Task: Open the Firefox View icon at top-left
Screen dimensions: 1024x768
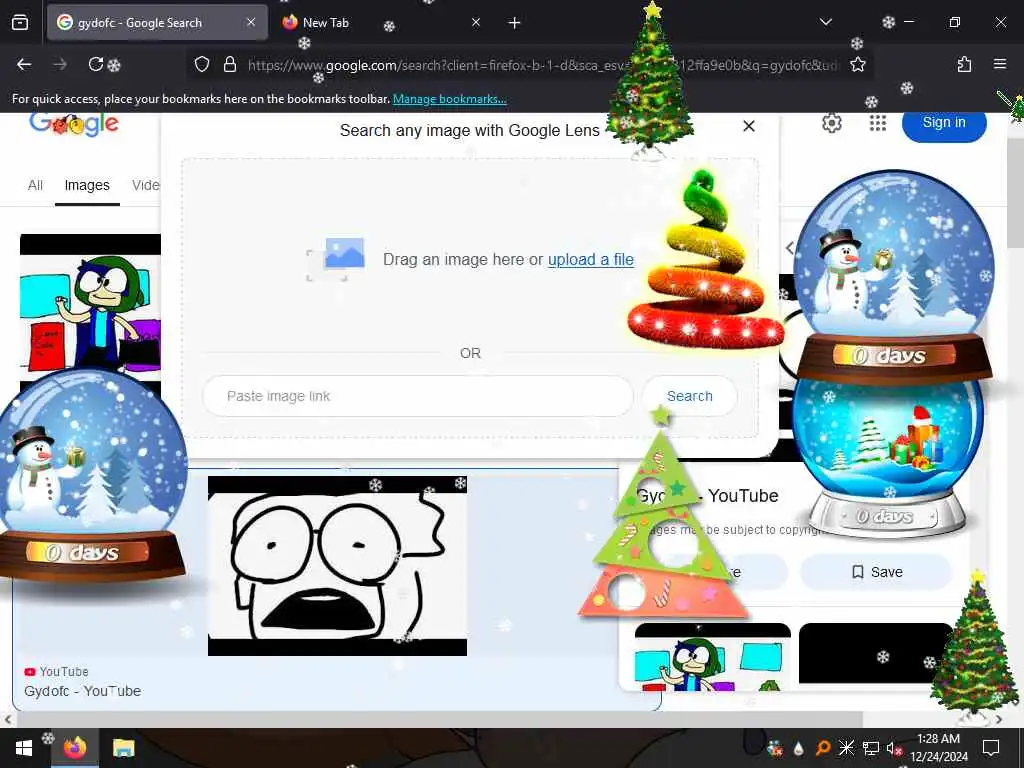Action: click(20, 23)
